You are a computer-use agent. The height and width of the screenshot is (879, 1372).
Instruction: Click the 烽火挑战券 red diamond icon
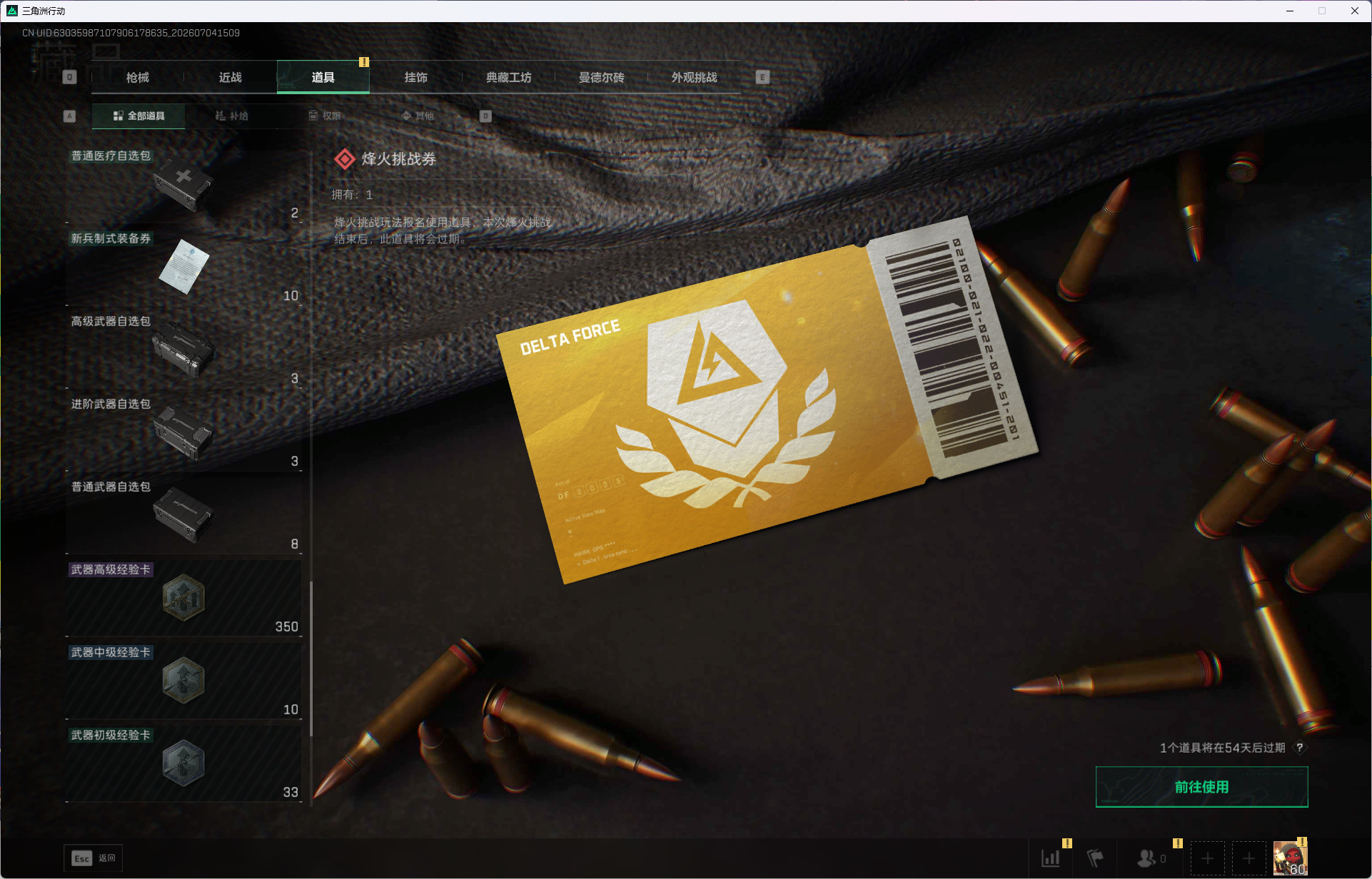point(345,159)
